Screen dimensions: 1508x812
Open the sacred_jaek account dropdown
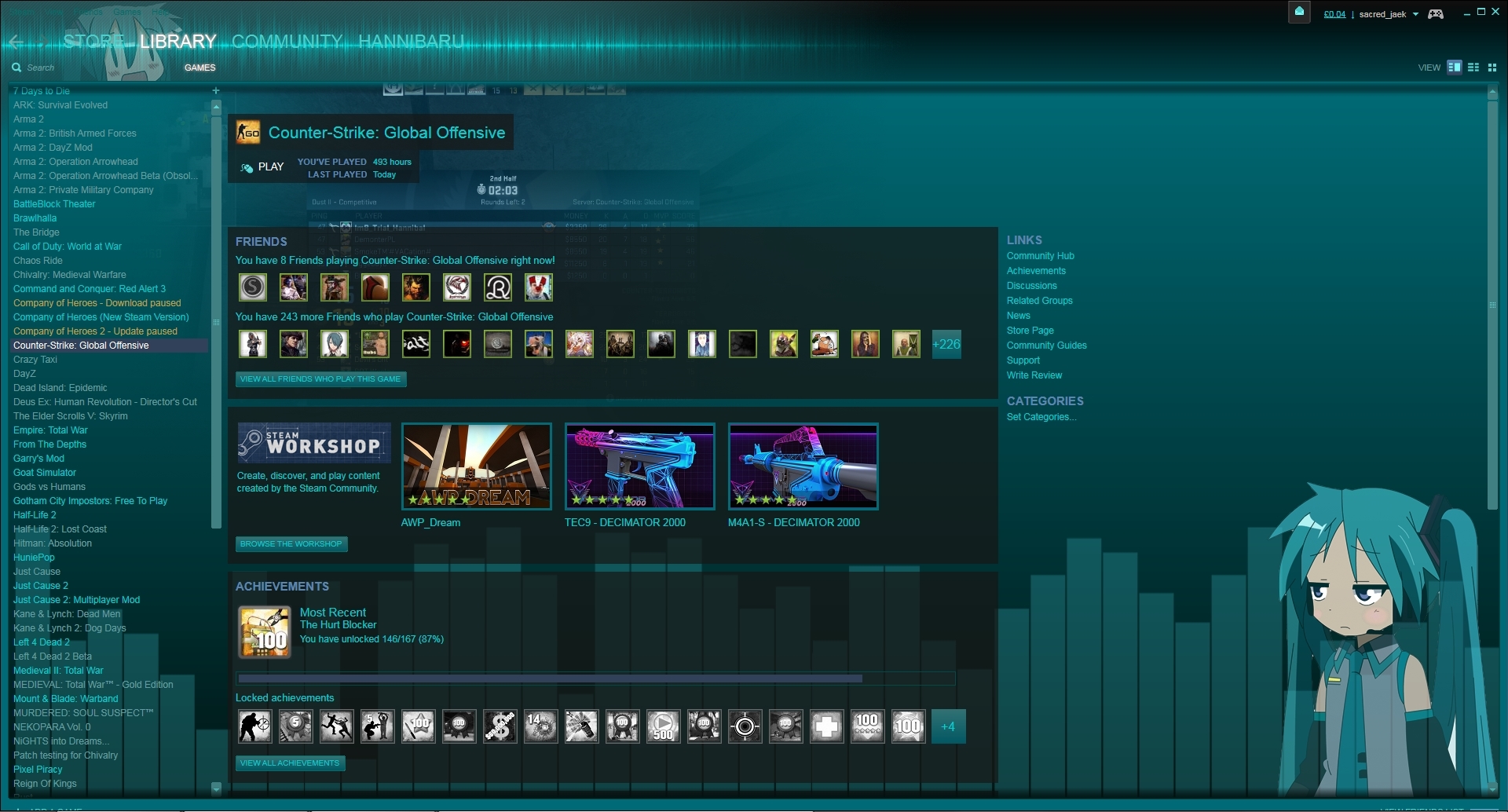click(x=1389, y=14)
